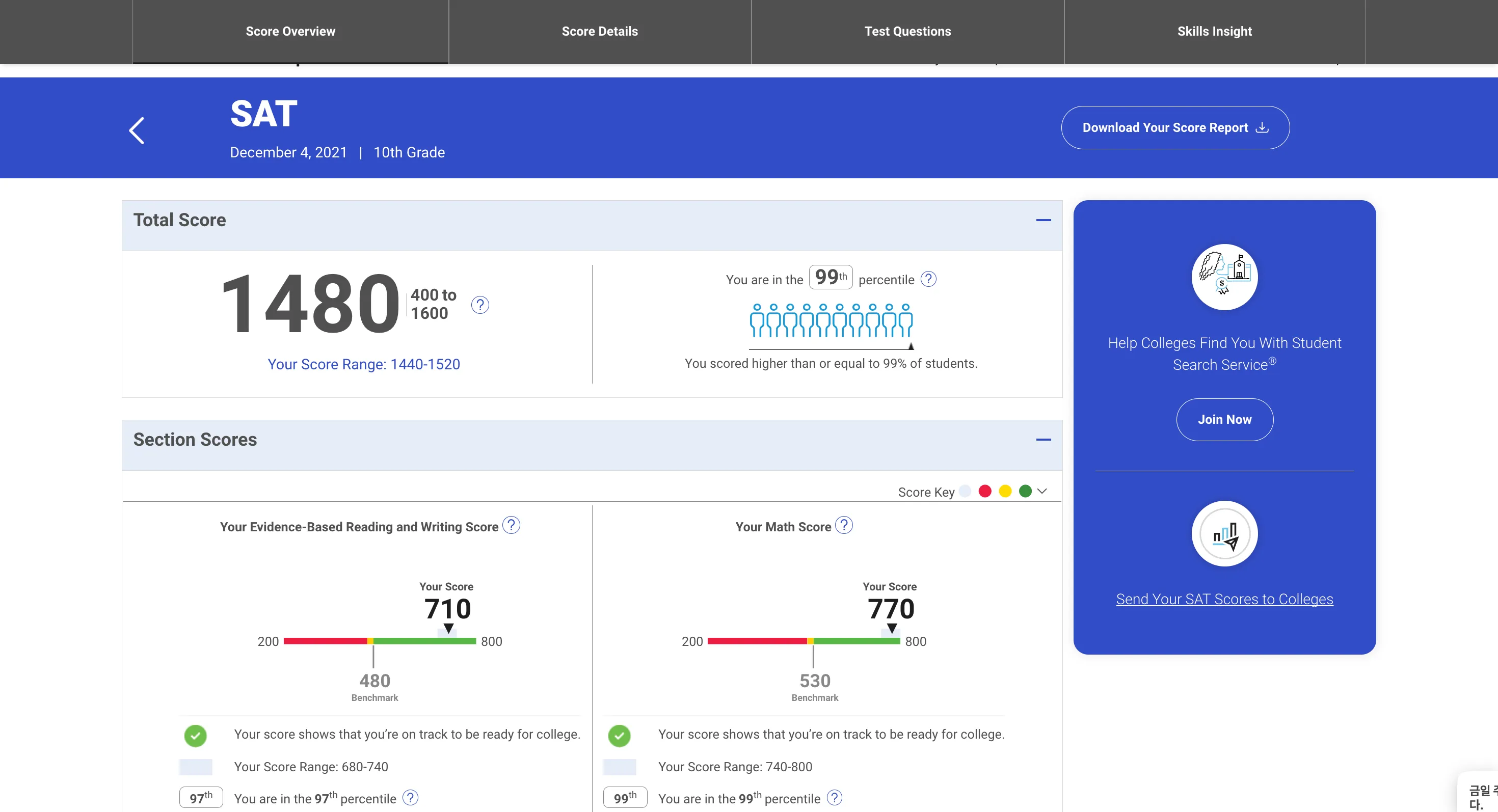This screenshot has width=1498, height=812.
Task: Open help icon next to 97th percentile
Action: click(x=411, y=798)
